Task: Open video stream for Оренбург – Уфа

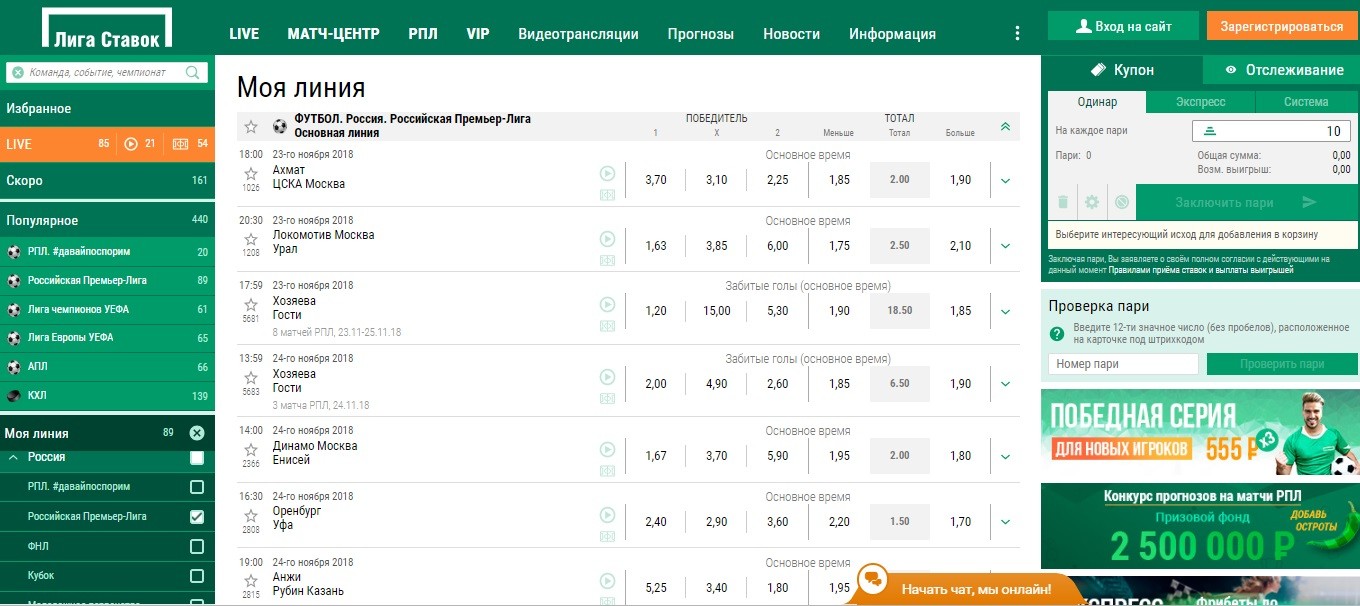Action: pos(607,515)
